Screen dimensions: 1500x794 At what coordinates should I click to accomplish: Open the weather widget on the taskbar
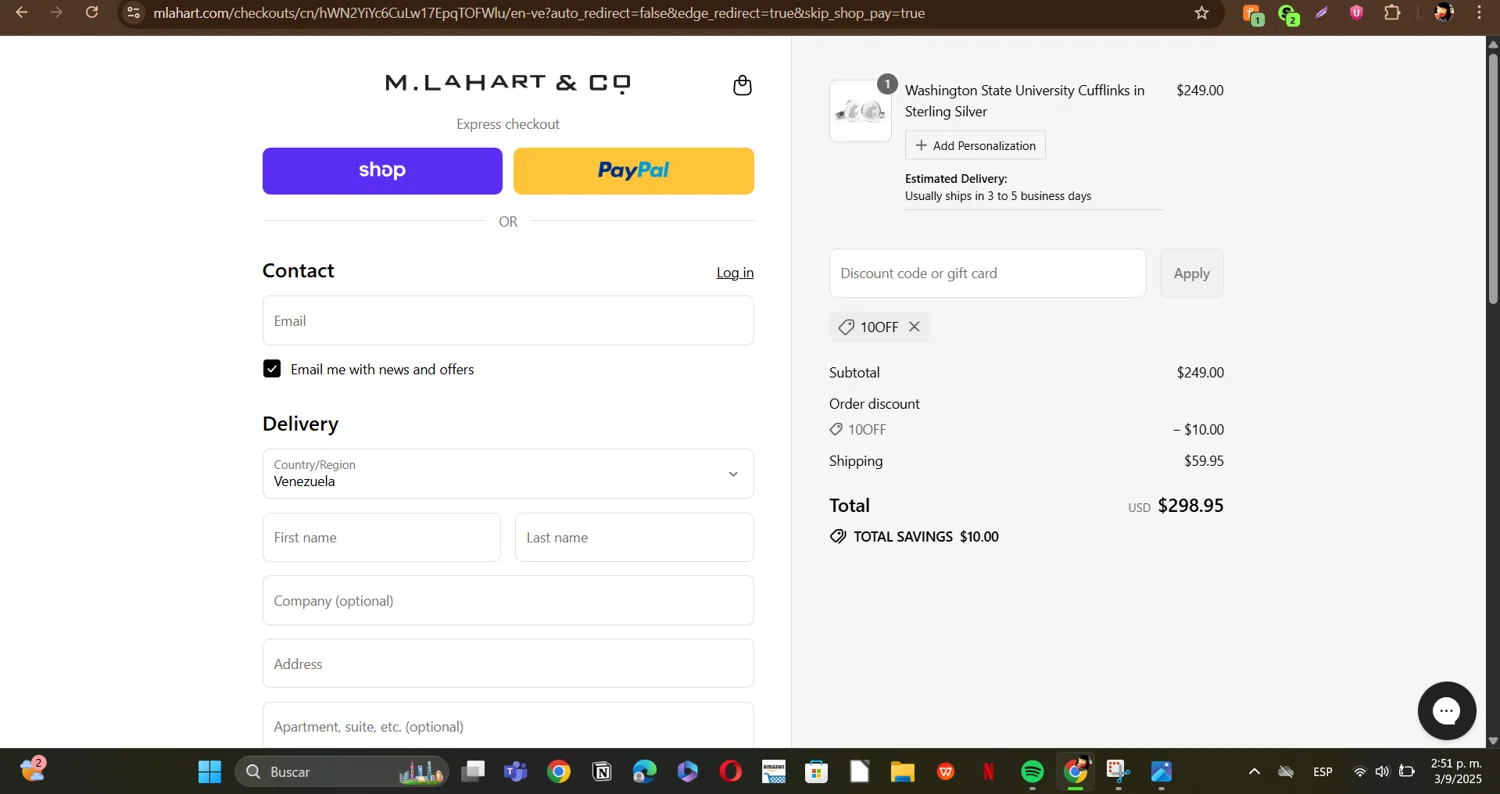click(34, 769)
